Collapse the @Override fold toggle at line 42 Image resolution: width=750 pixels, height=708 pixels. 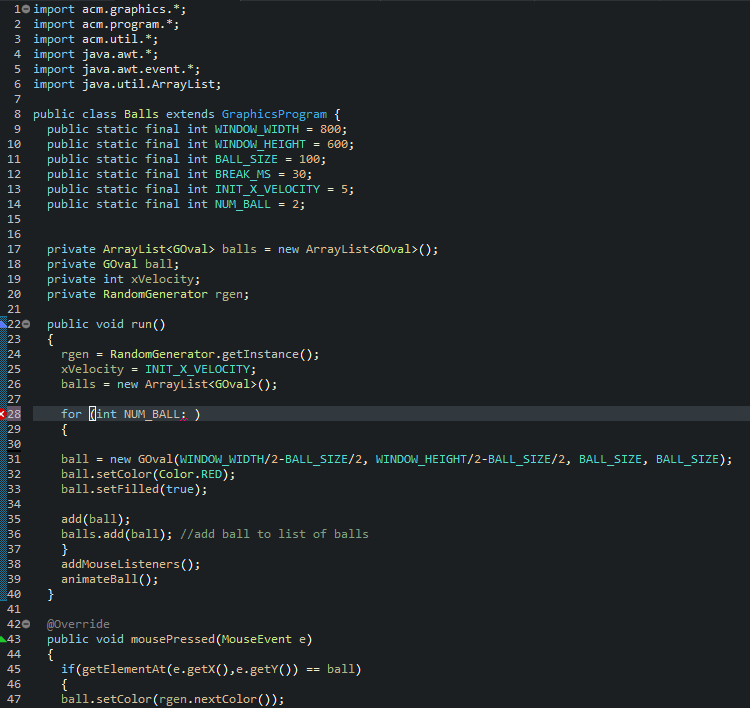coord(26,624)
